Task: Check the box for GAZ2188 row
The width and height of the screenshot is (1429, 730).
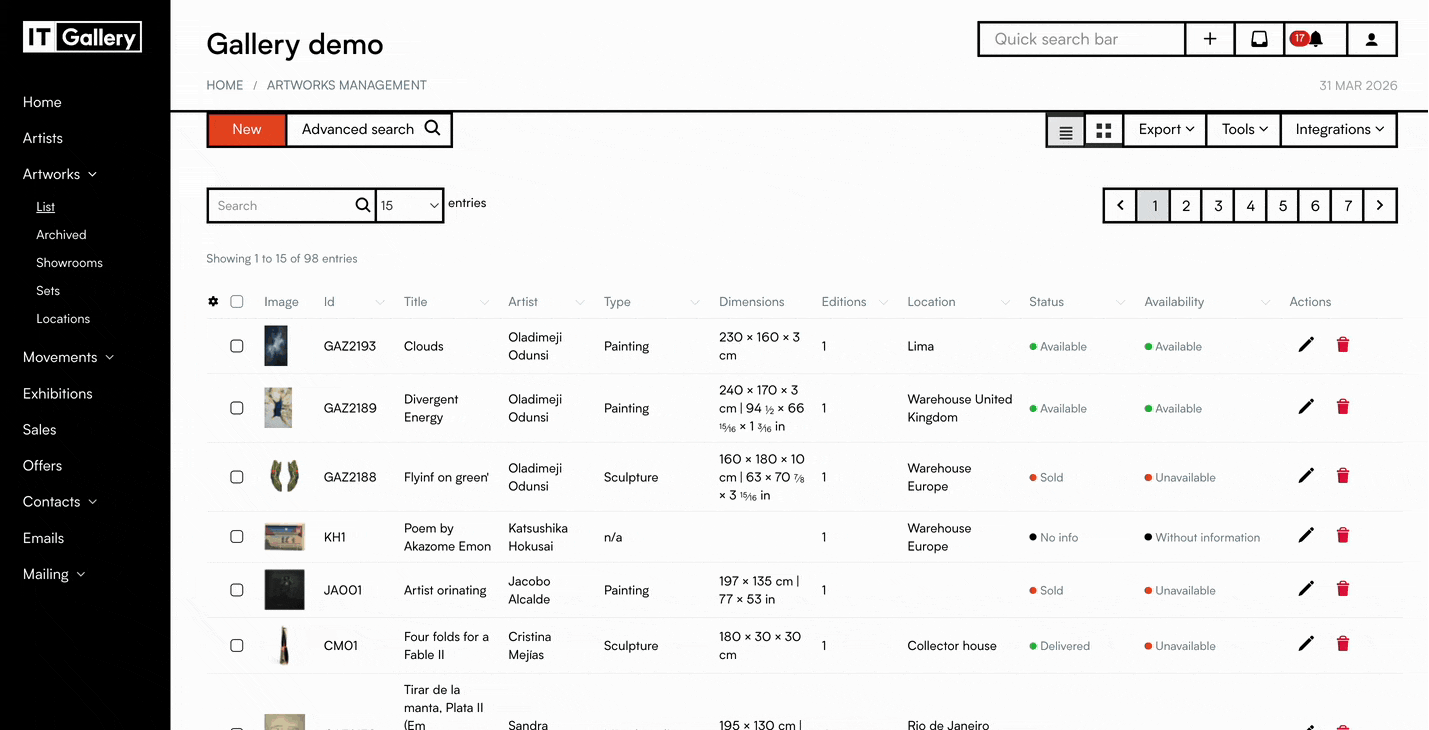Action: 237,477
